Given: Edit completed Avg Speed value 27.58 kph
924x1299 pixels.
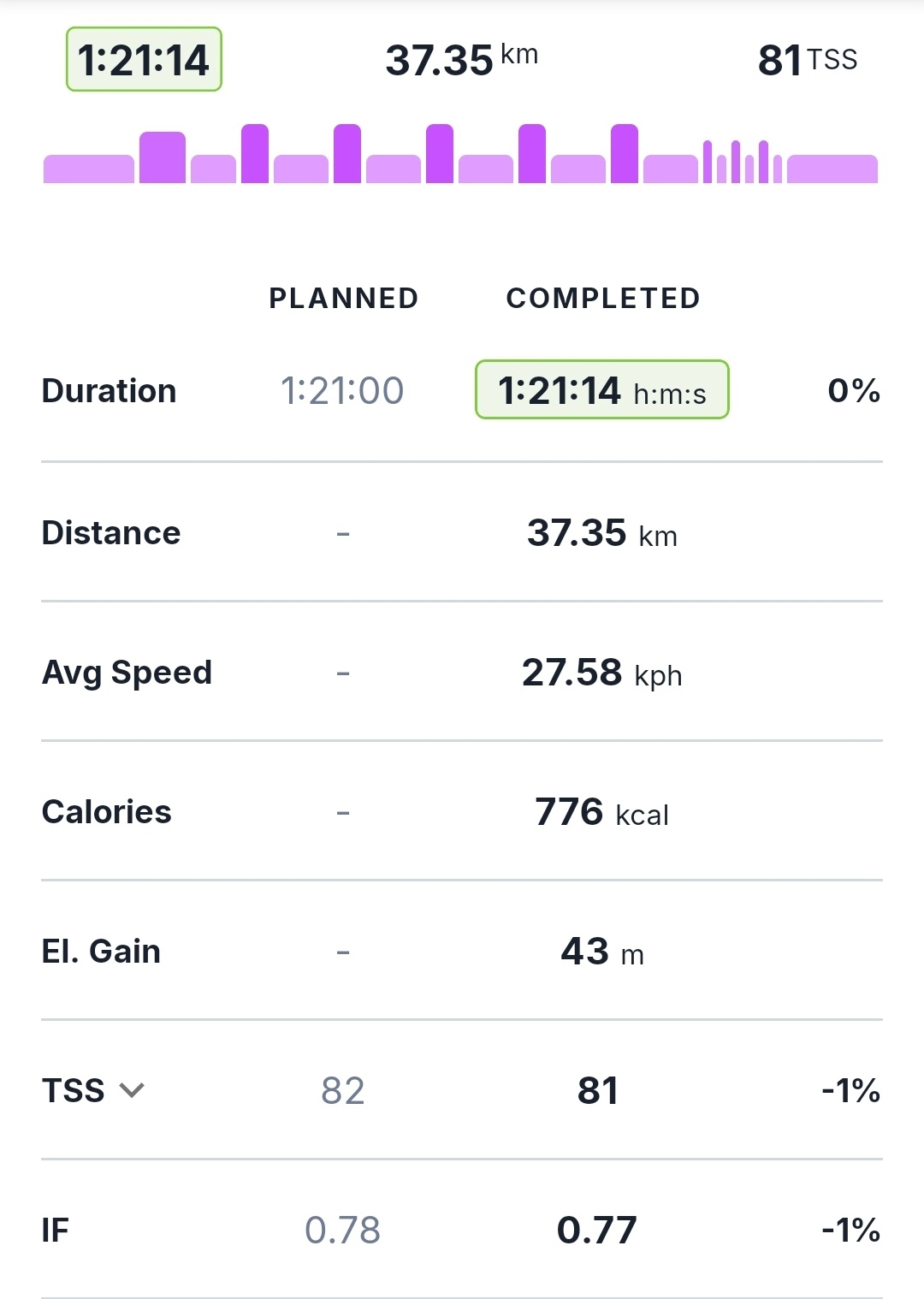Looking at the screenshot, I should point(601,673).
